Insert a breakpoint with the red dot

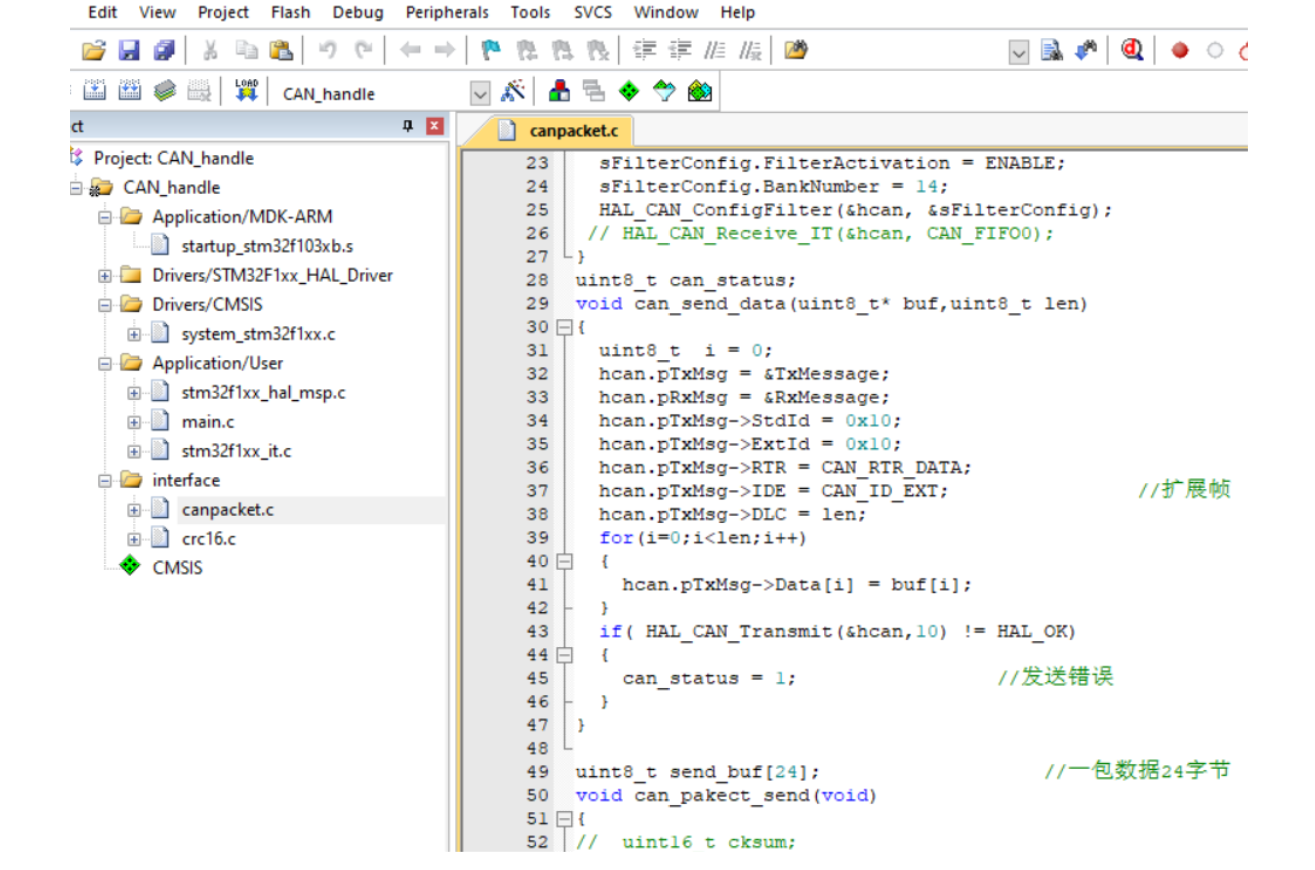pos(1180,50)
